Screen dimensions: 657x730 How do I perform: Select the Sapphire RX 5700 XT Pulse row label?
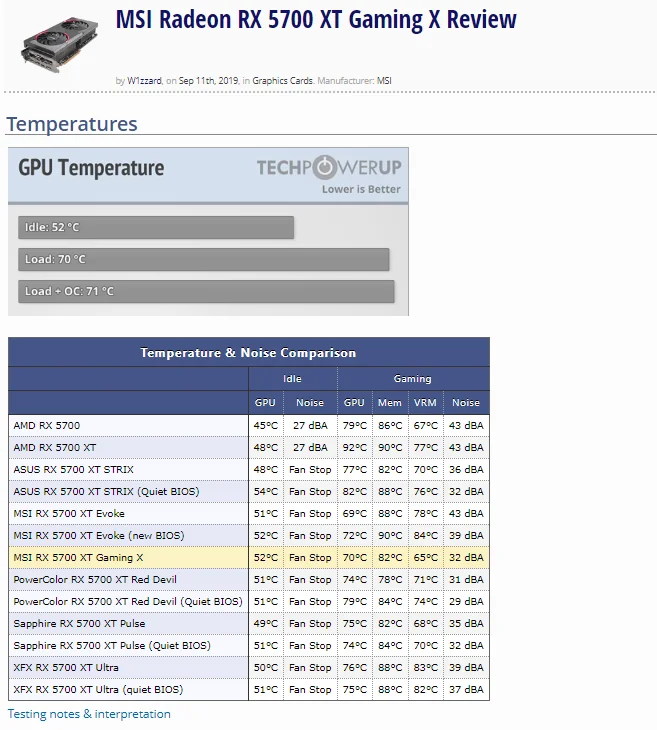click(x=79, y=623)
